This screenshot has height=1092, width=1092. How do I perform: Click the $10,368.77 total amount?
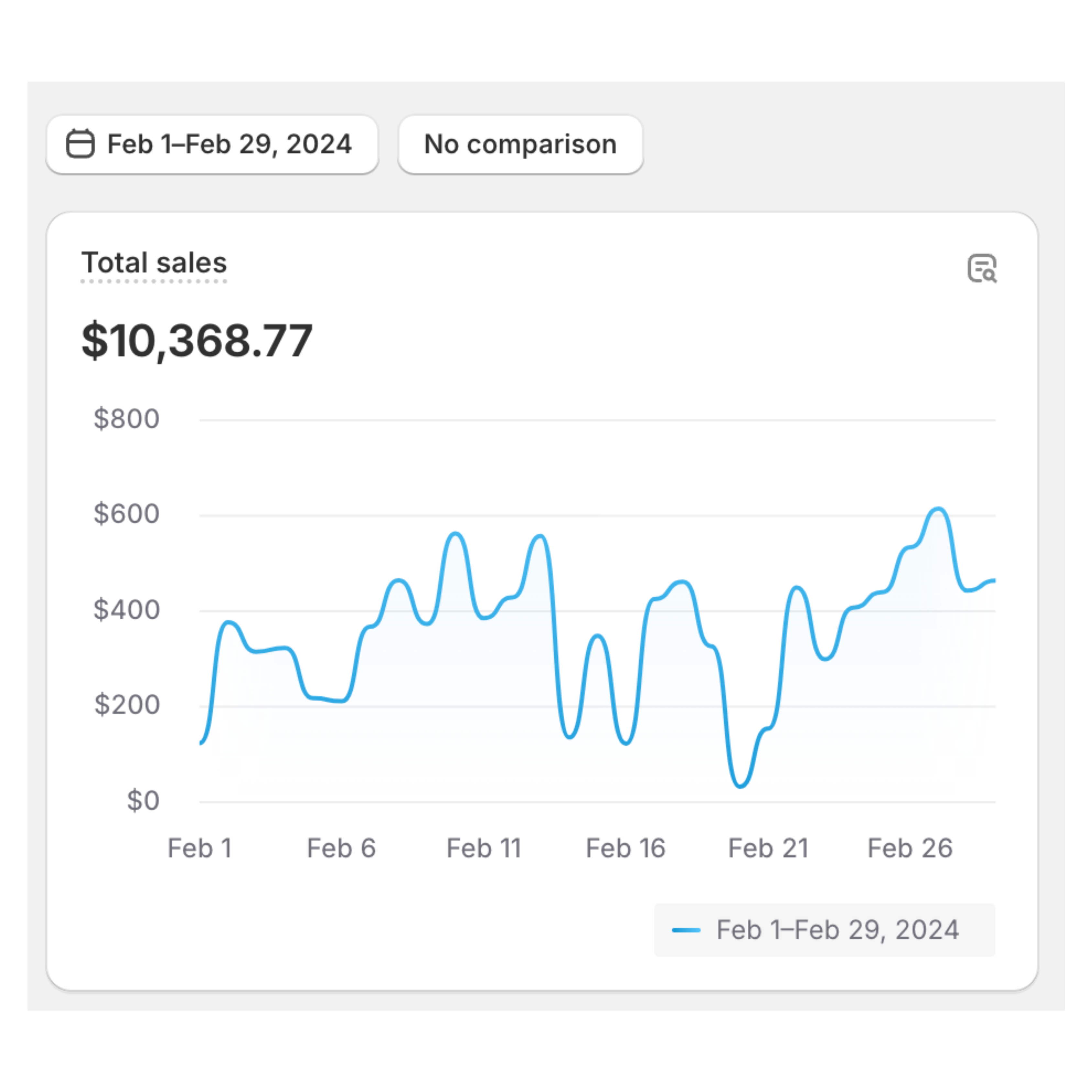pos(197,341)
